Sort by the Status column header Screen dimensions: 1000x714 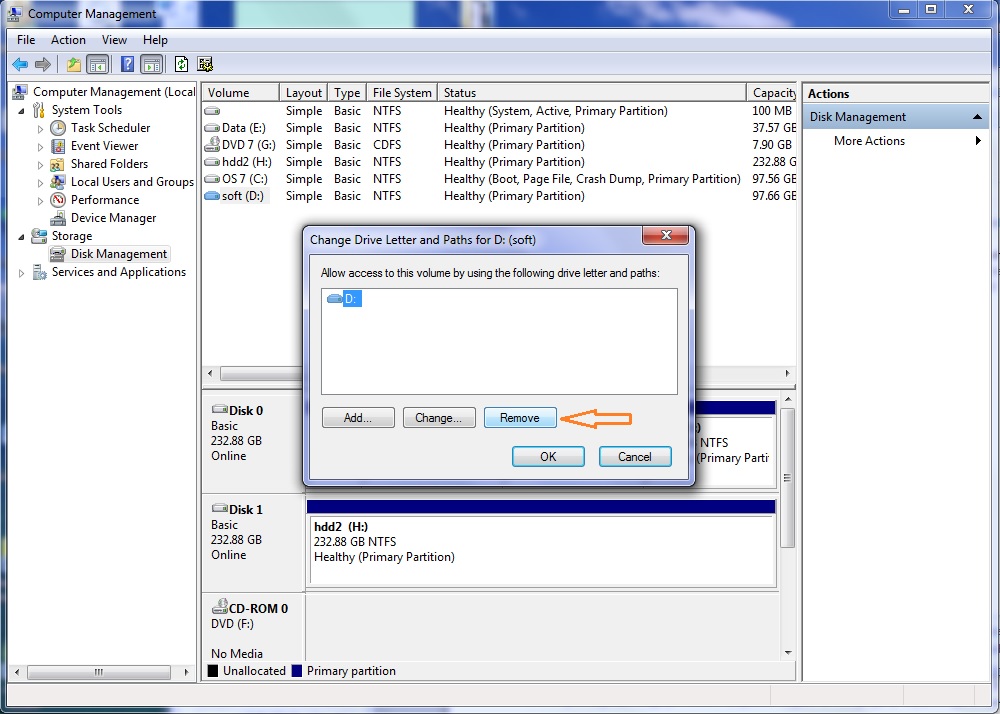(592, 92)
